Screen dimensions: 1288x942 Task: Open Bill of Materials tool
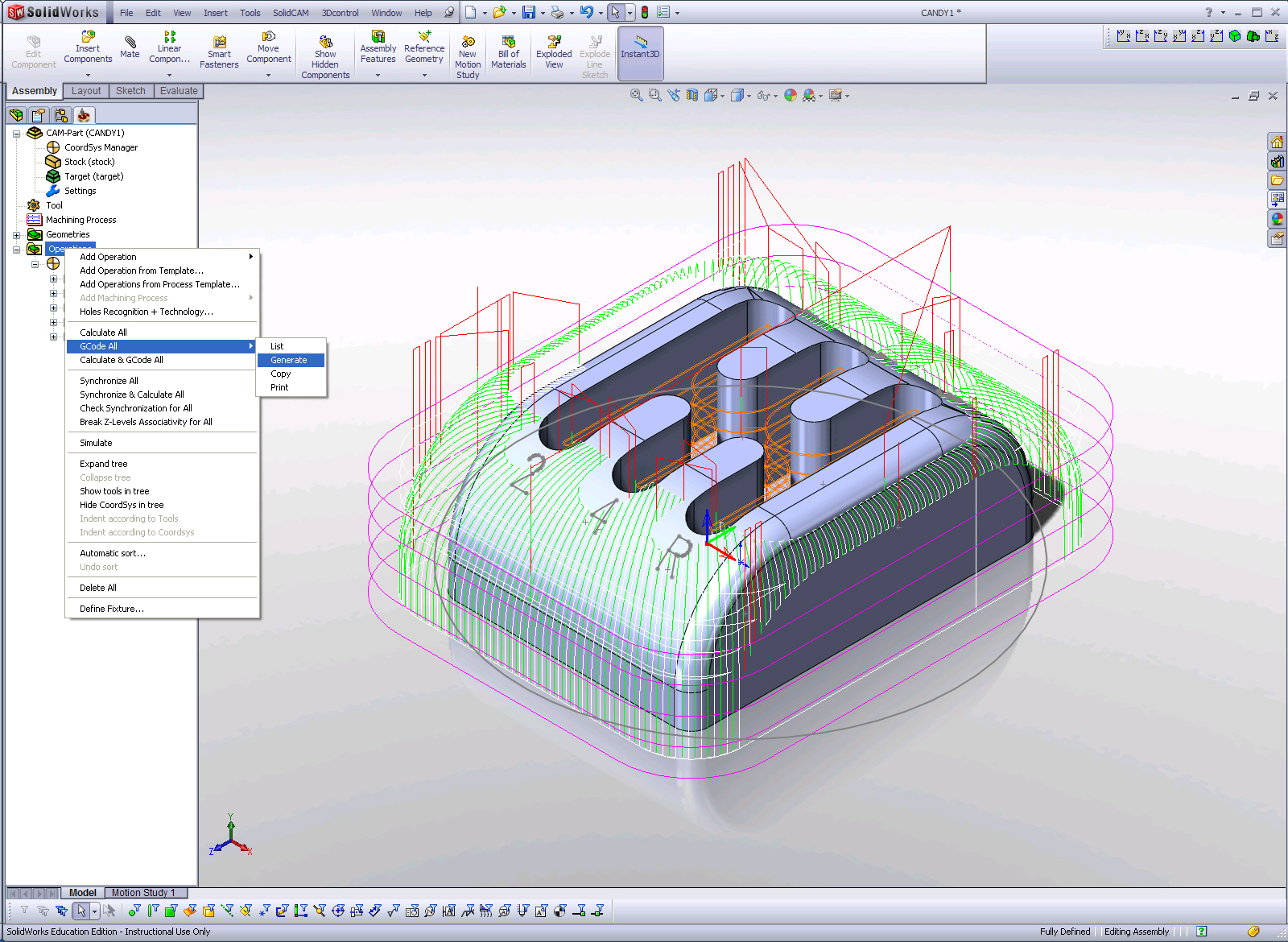point(509,52)
